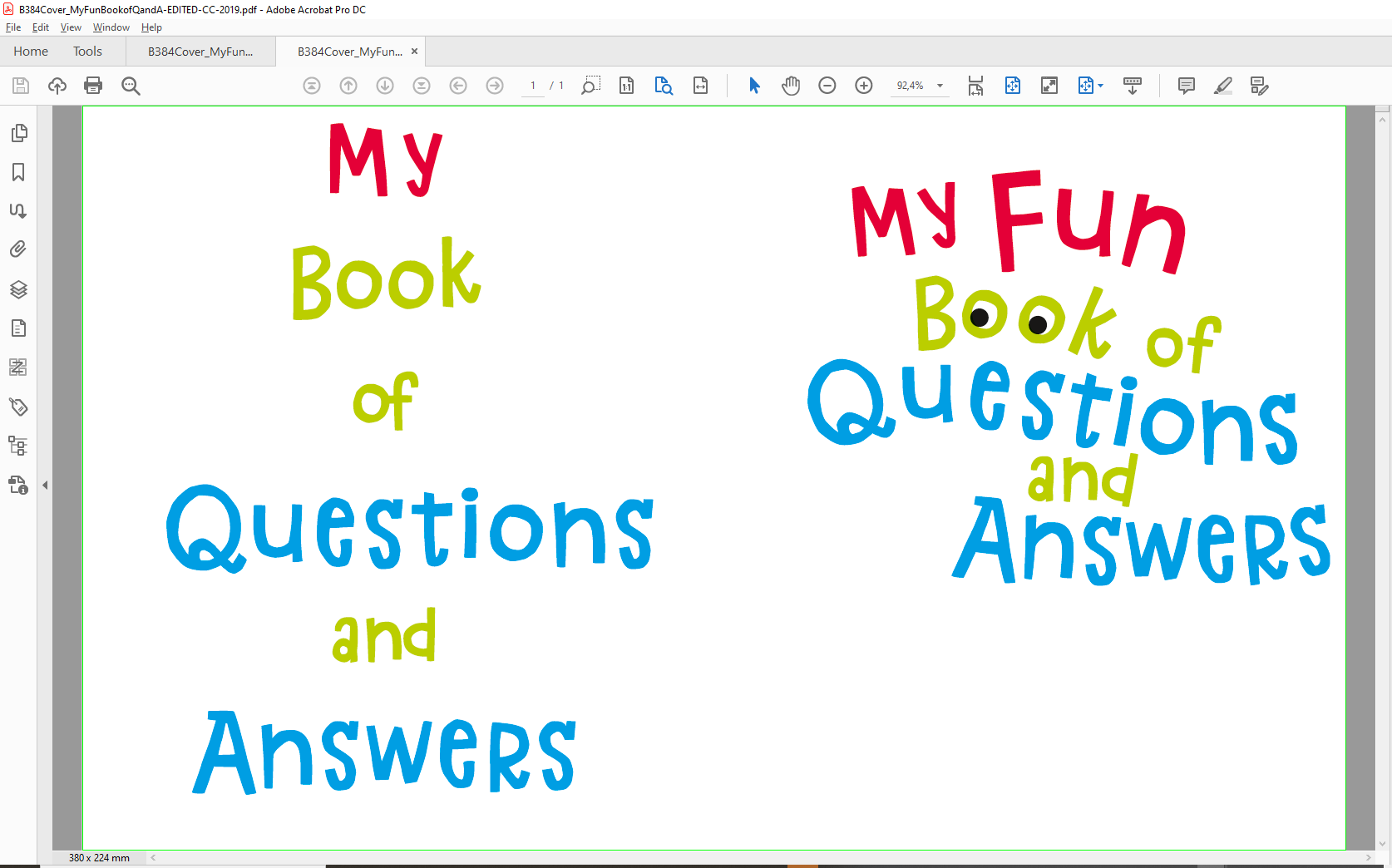Image resolution: width=1392 pixels, height=868 pixels.
Task: Choose the Selection arrow tool
Action: tap(754, 86)
